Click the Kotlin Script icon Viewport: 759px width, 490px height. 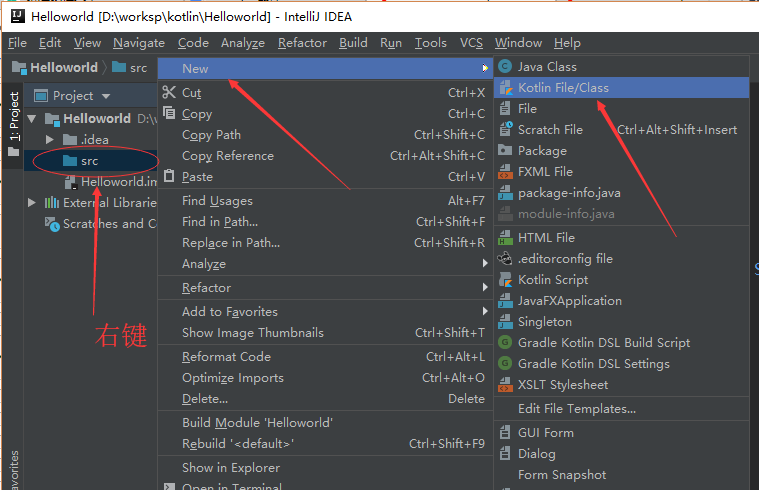506,279
